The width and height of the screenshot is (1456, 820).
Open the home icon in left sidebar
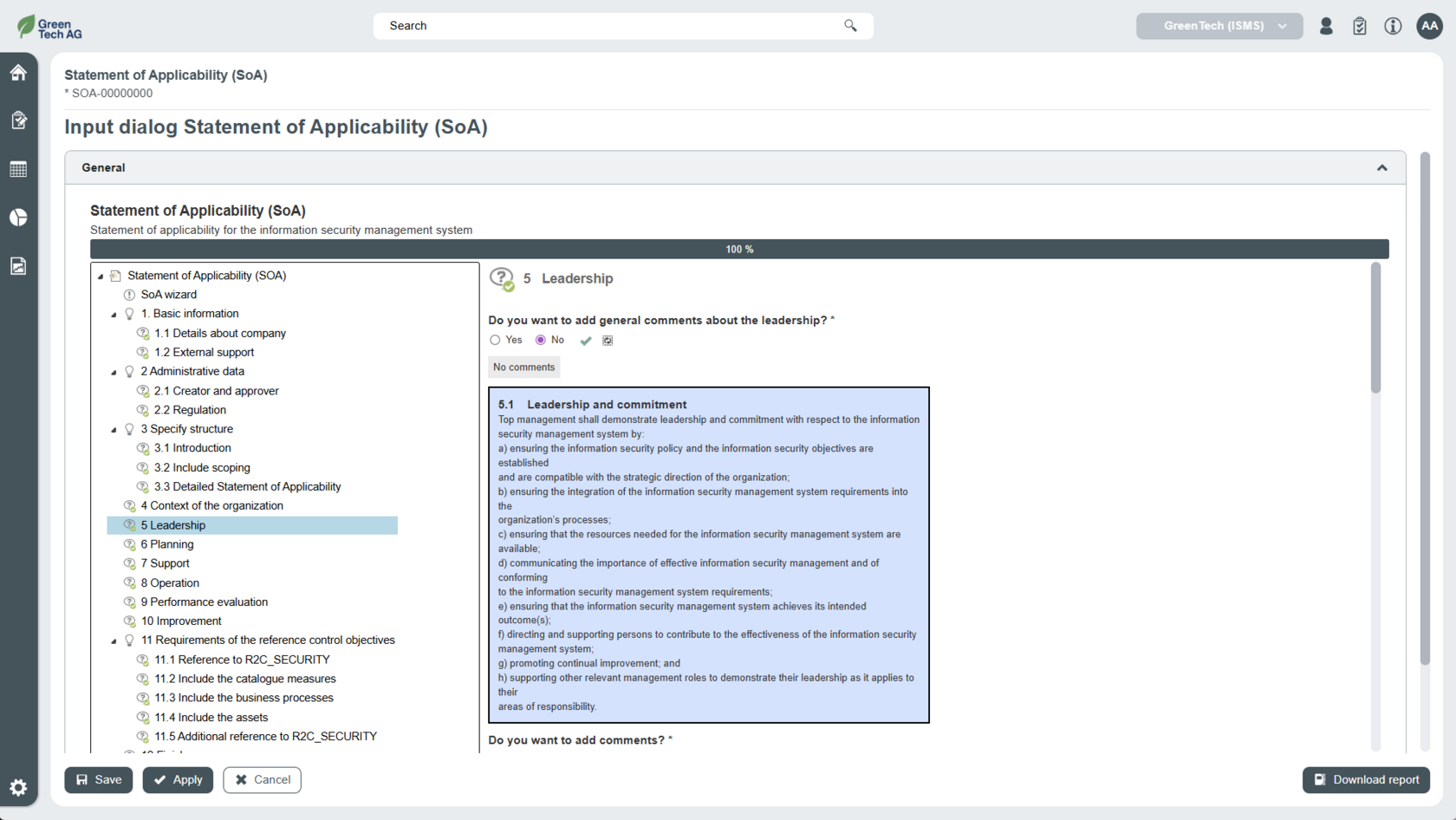18,73
